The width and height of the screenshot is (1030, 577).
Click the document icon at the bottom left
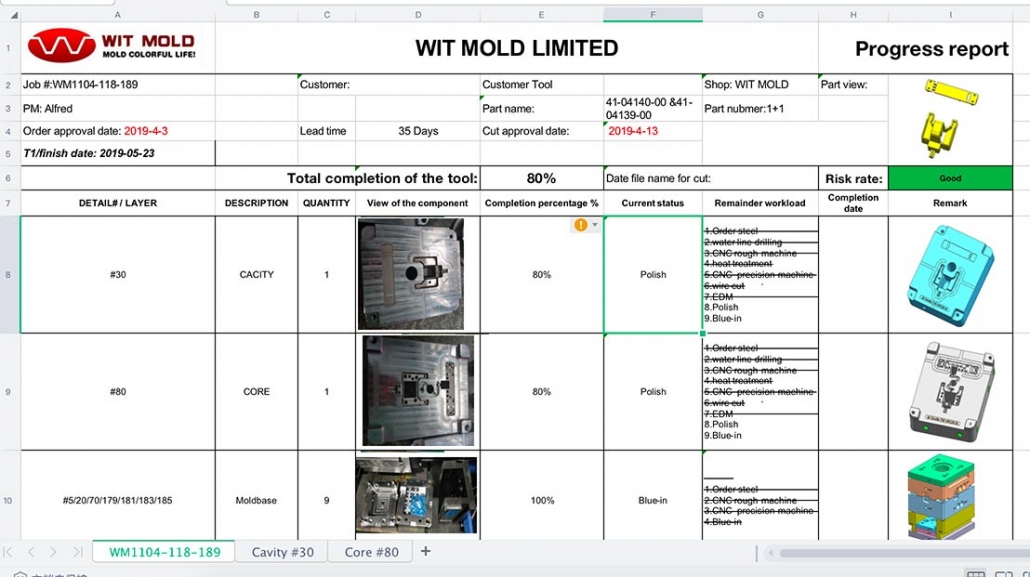point(18,572)
